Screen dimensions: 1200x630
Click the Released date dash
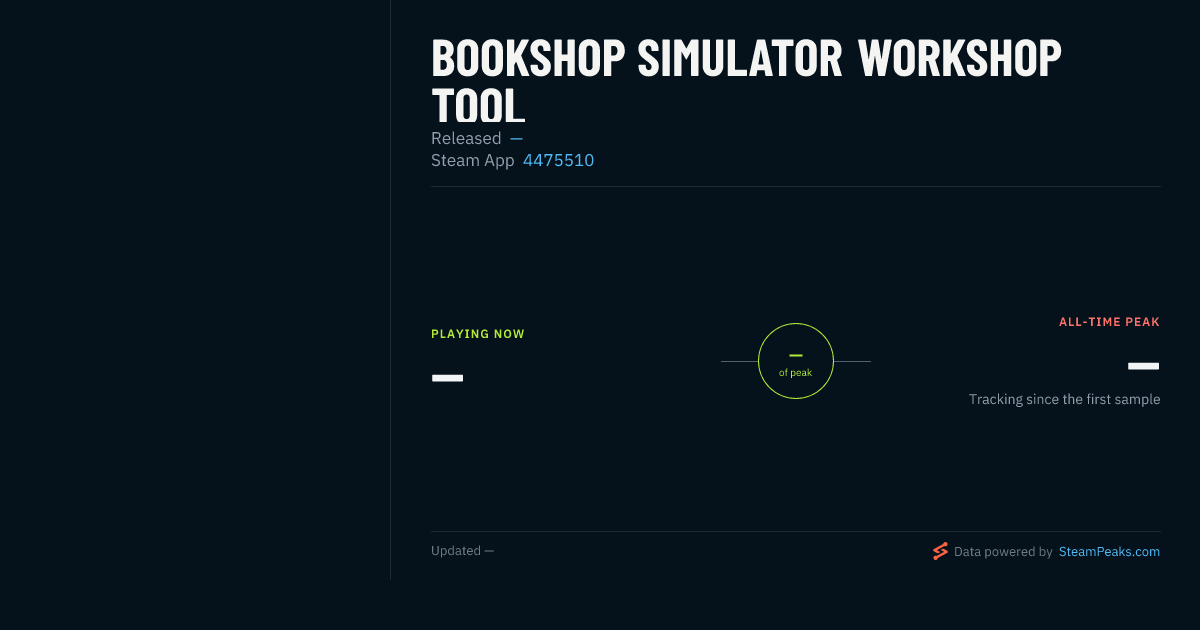click(x=516, y=138)
